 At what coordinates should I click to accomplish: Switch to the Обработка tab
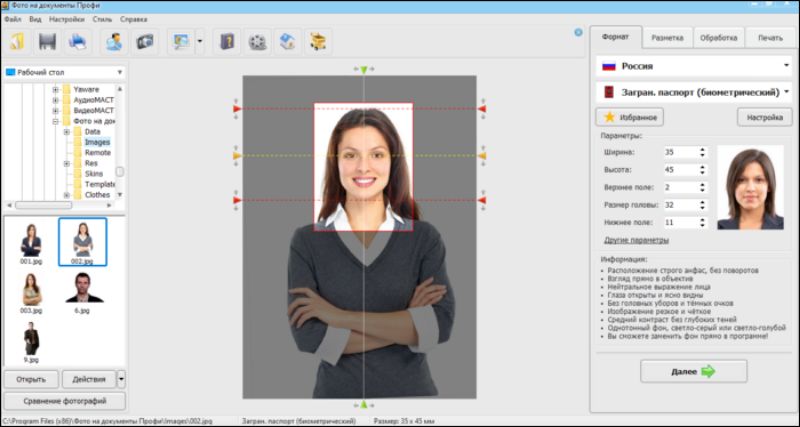coord(718,38)
